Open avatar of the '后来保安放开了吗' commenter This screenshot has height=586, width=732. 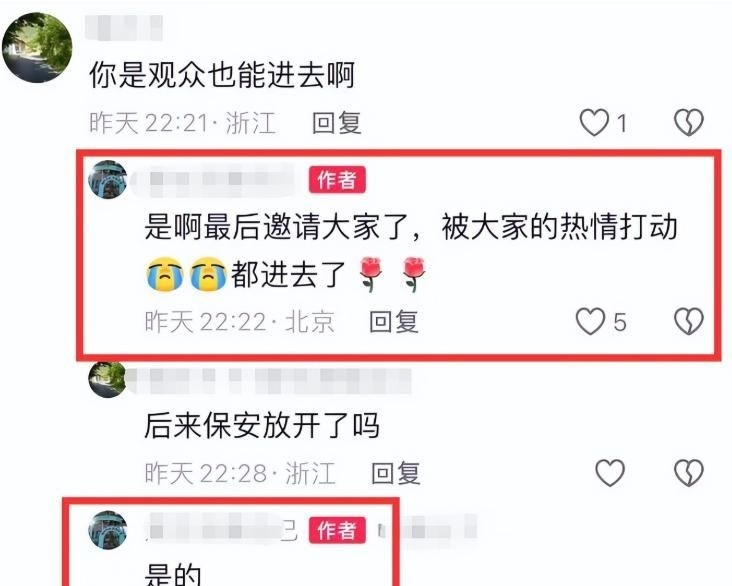coord(108,379)
